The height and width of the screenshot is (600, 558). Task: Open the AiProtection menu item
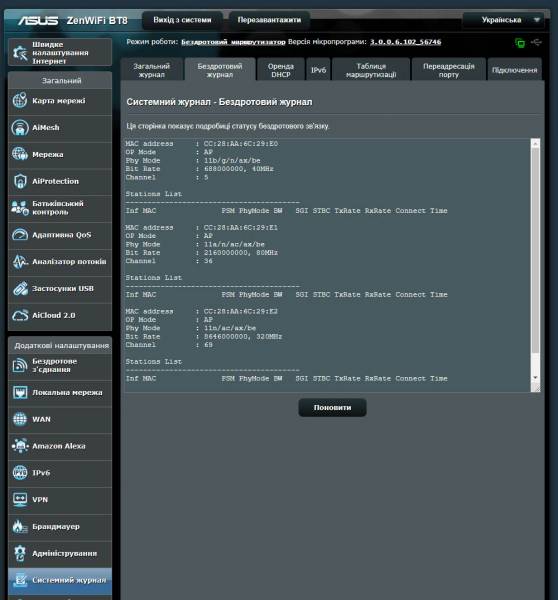60,181
